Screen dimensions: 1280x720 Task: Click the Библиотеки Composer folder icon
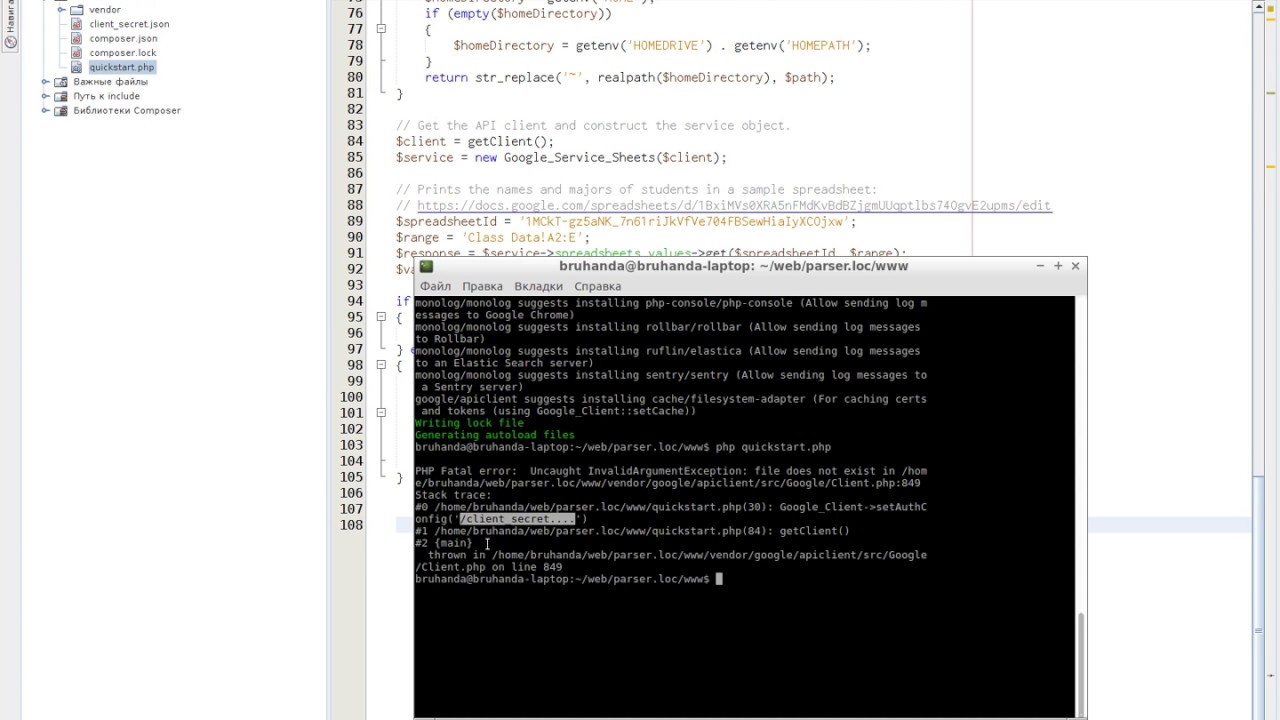coord(61,111)
